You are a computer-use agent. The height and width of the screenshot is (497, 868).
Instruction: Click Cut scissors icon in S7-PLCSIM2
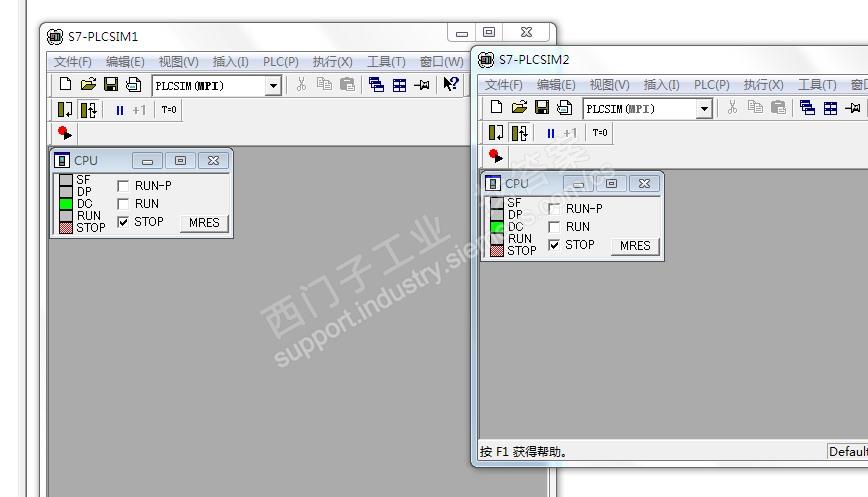[732, 107]
